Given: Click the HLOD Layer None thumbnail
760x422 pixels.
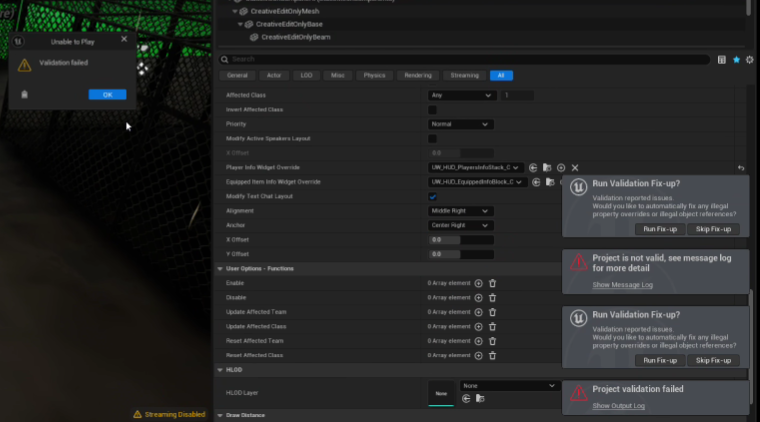Looking at the screenshot, I should 441,393.
